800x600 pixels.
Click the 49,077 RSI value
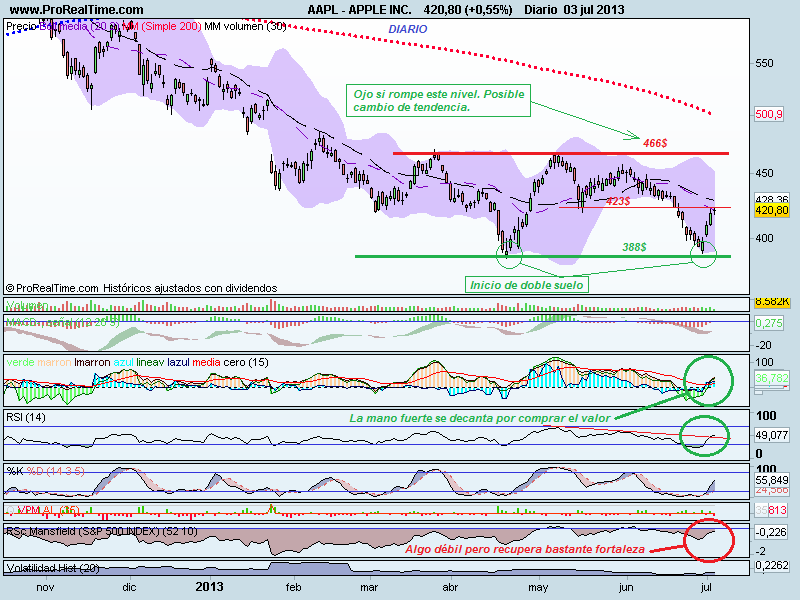[772, 435]
